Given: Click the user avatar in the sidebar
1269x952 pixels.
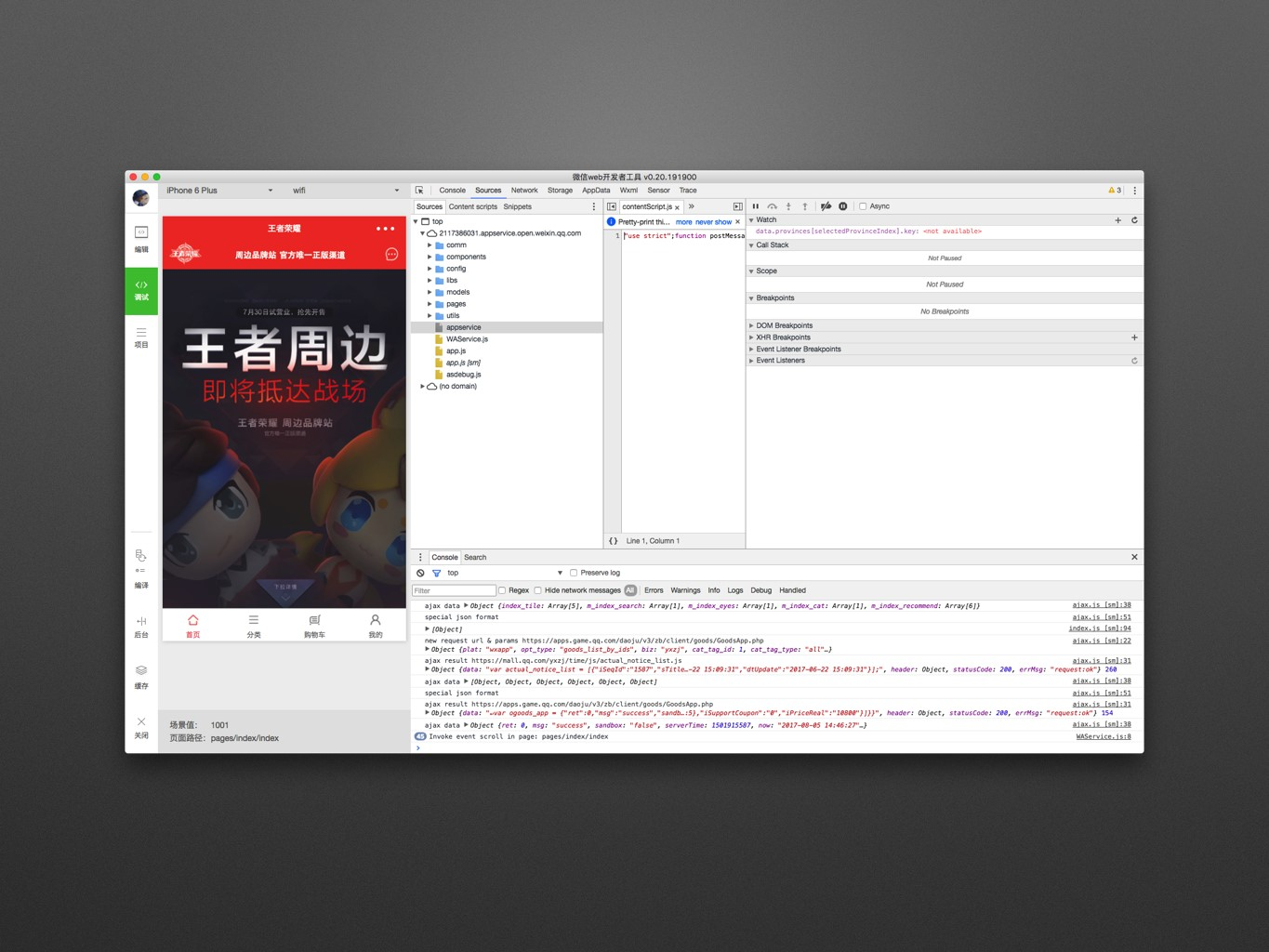Looking at the screenshot, I should coord(141,197).
